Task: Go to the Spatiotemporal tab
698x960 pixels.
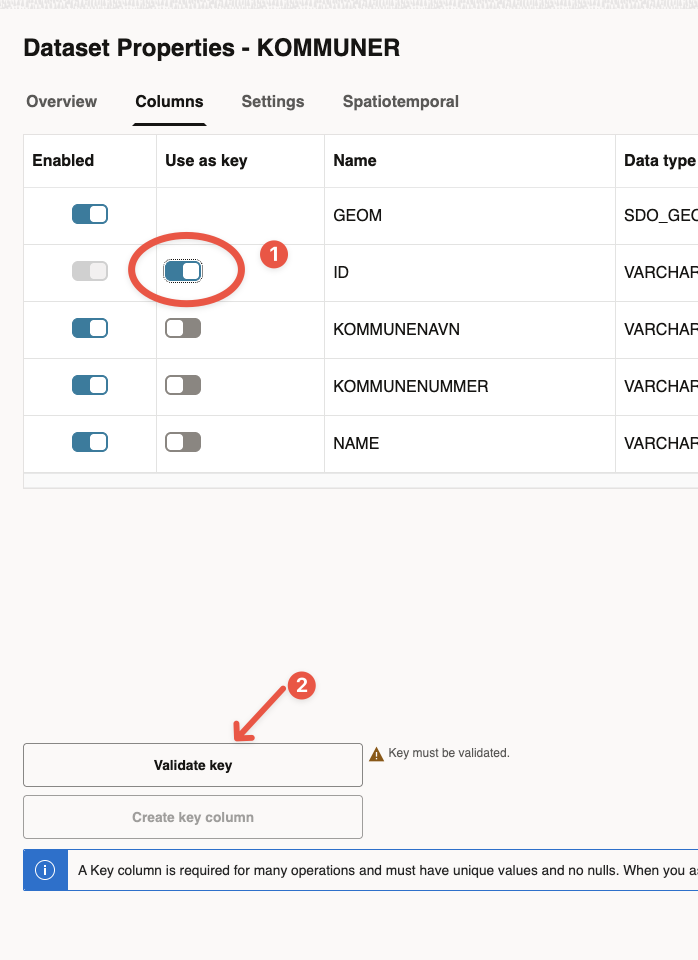Action: click(x=401, y=101)
